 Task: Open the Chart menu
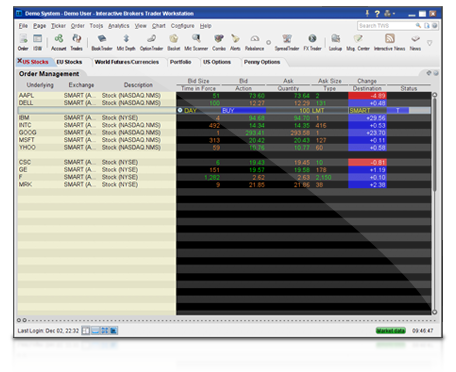pos(159,26)
